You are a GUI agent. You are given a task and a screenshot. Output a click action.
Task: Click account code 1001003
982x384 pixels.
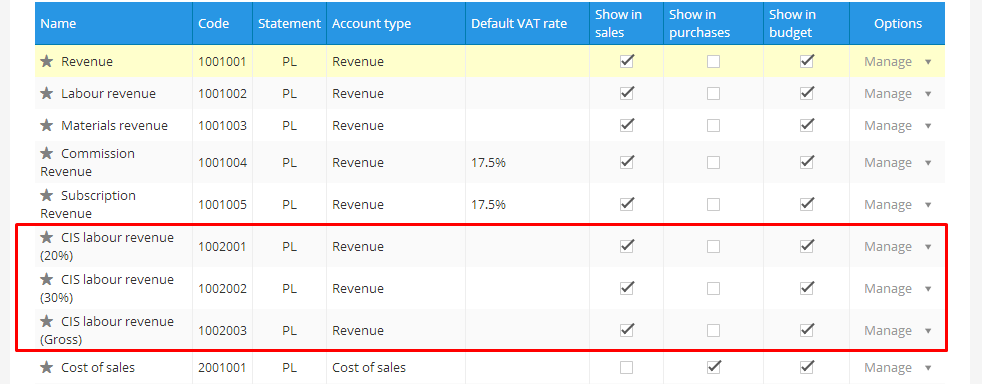click(222, 125)
